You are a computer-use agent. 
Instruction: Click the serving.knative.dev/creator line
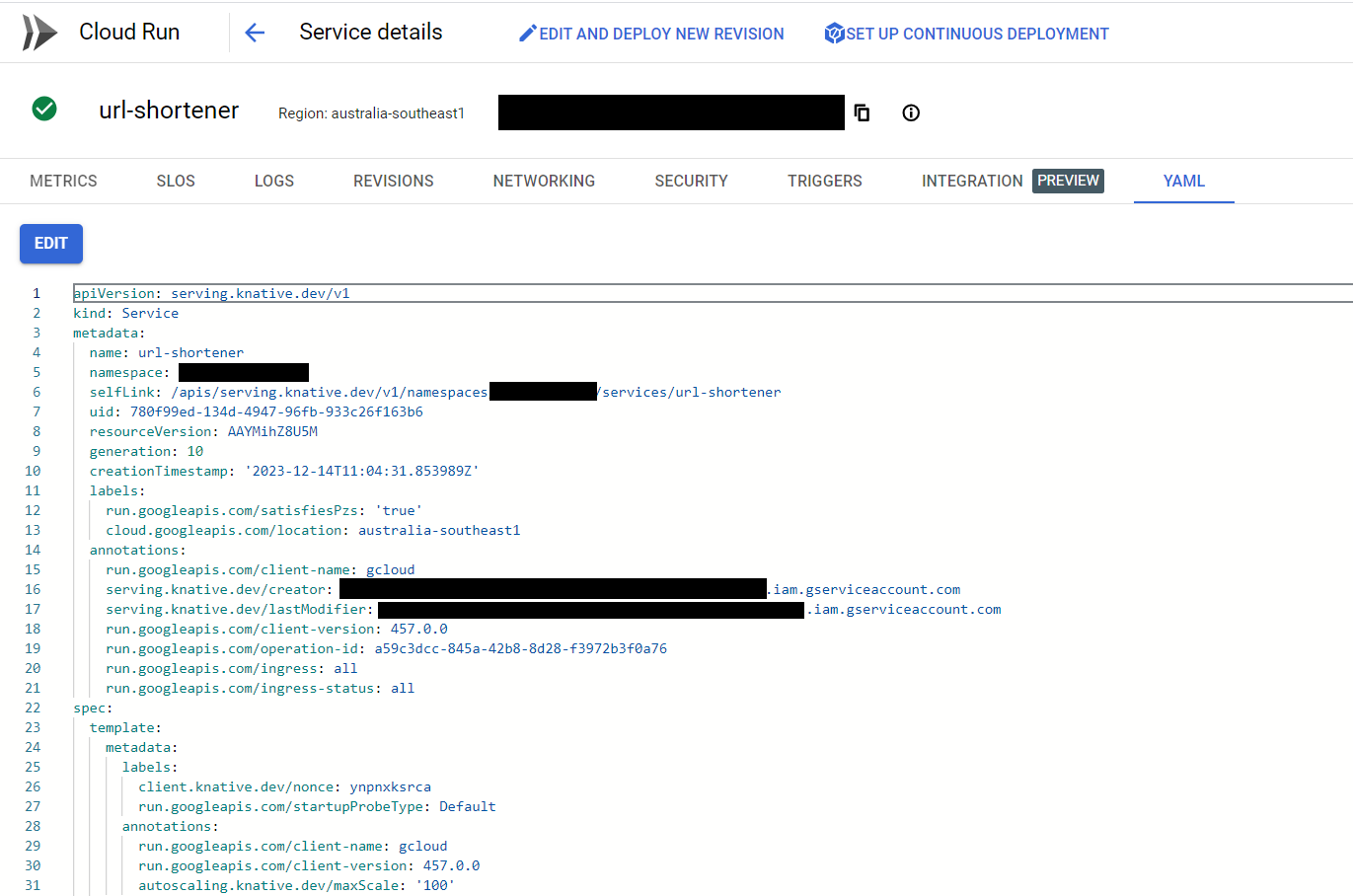[533, 589]
